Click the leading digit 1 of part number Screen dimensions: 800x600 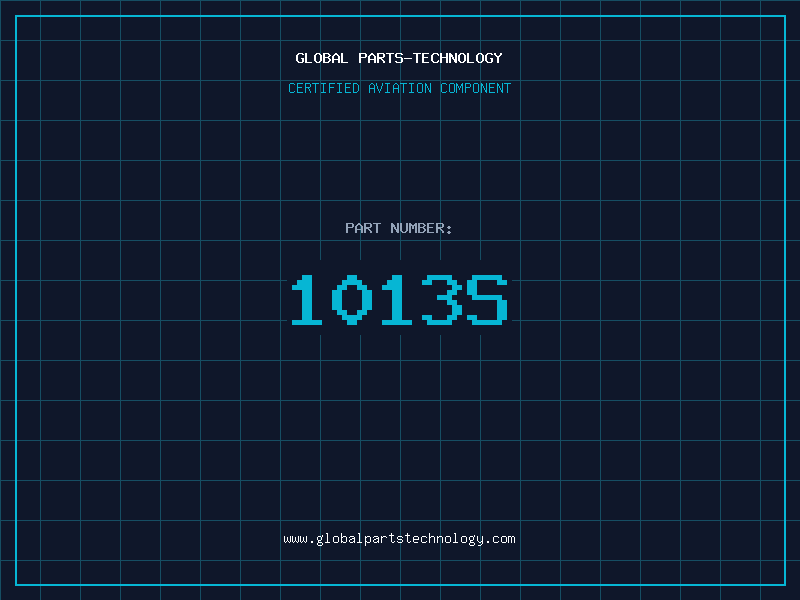307,299
